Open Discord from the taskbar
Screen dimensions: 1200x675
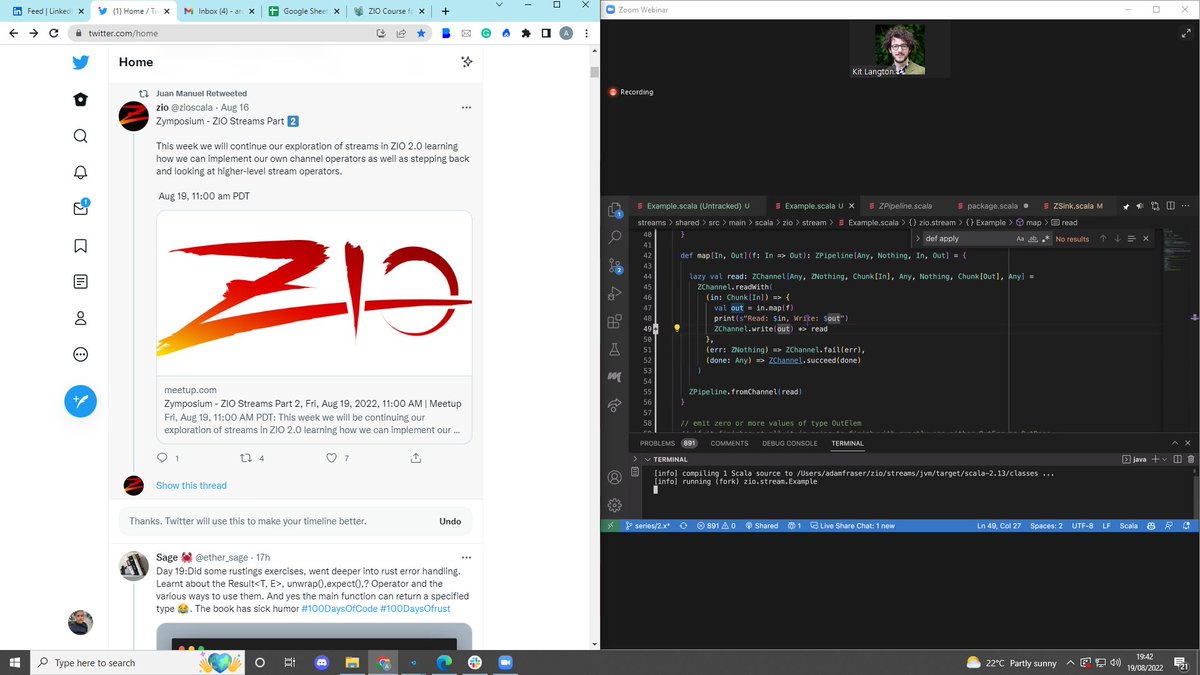pyautogui.click(x=321, y=662)
